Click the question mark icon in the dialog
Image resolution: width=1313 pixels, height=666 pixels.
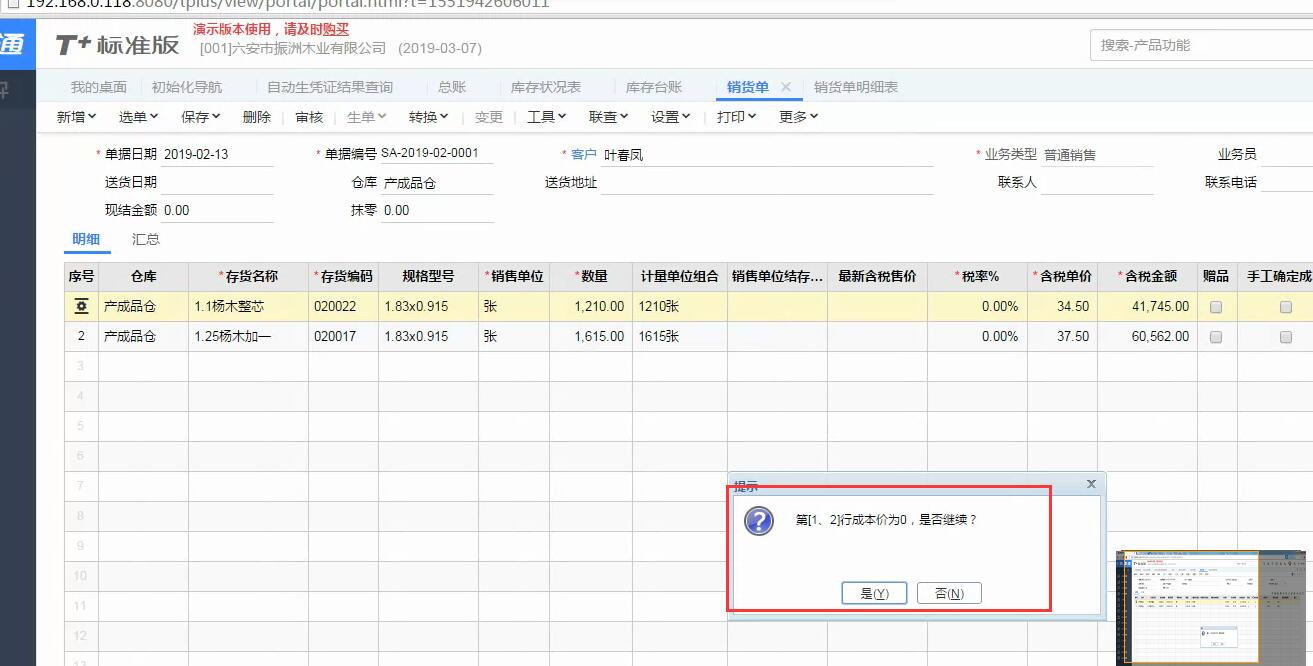pyautogui.click(x=757, y=522)
